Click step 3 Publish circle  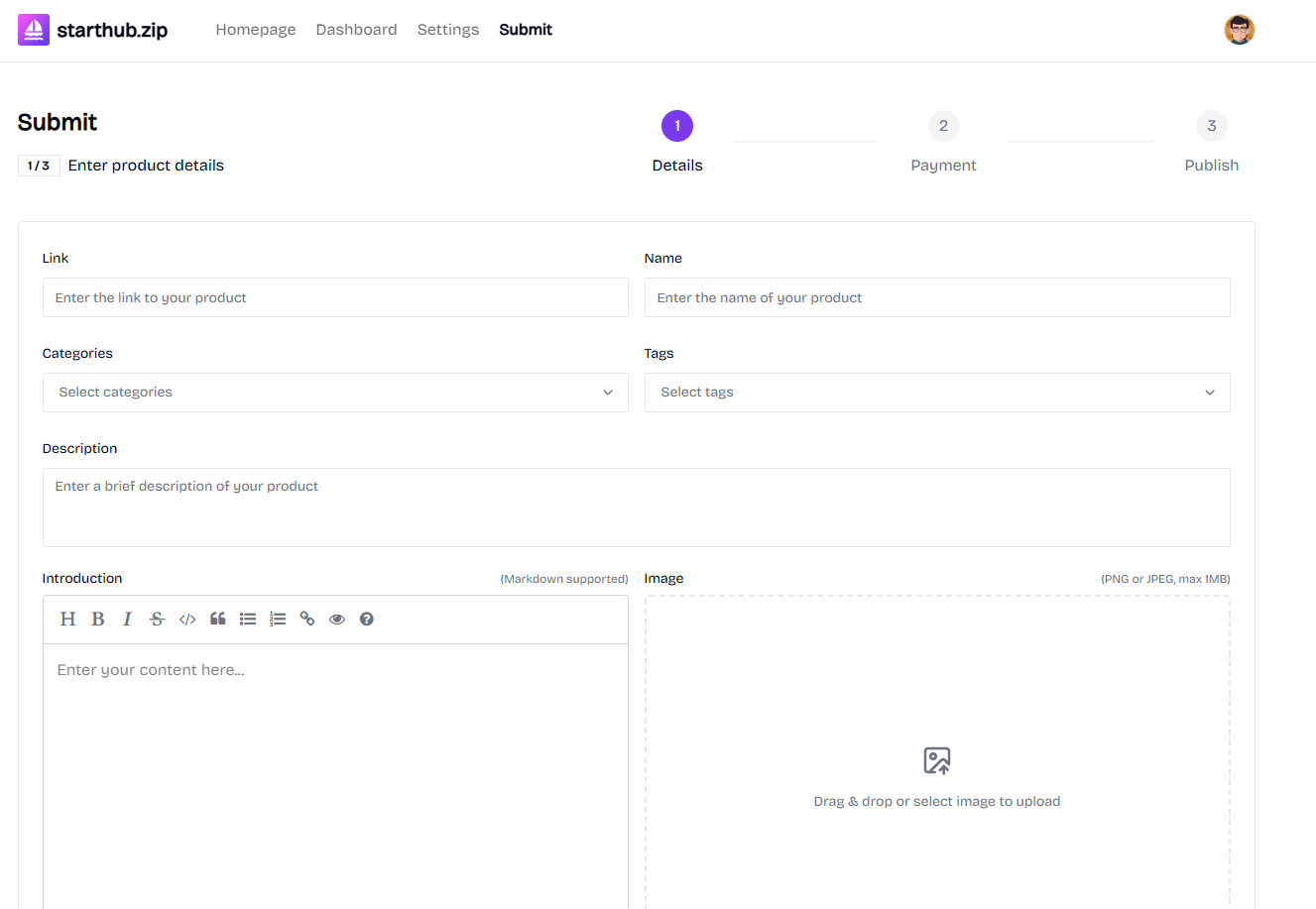tap(1211, 126)
